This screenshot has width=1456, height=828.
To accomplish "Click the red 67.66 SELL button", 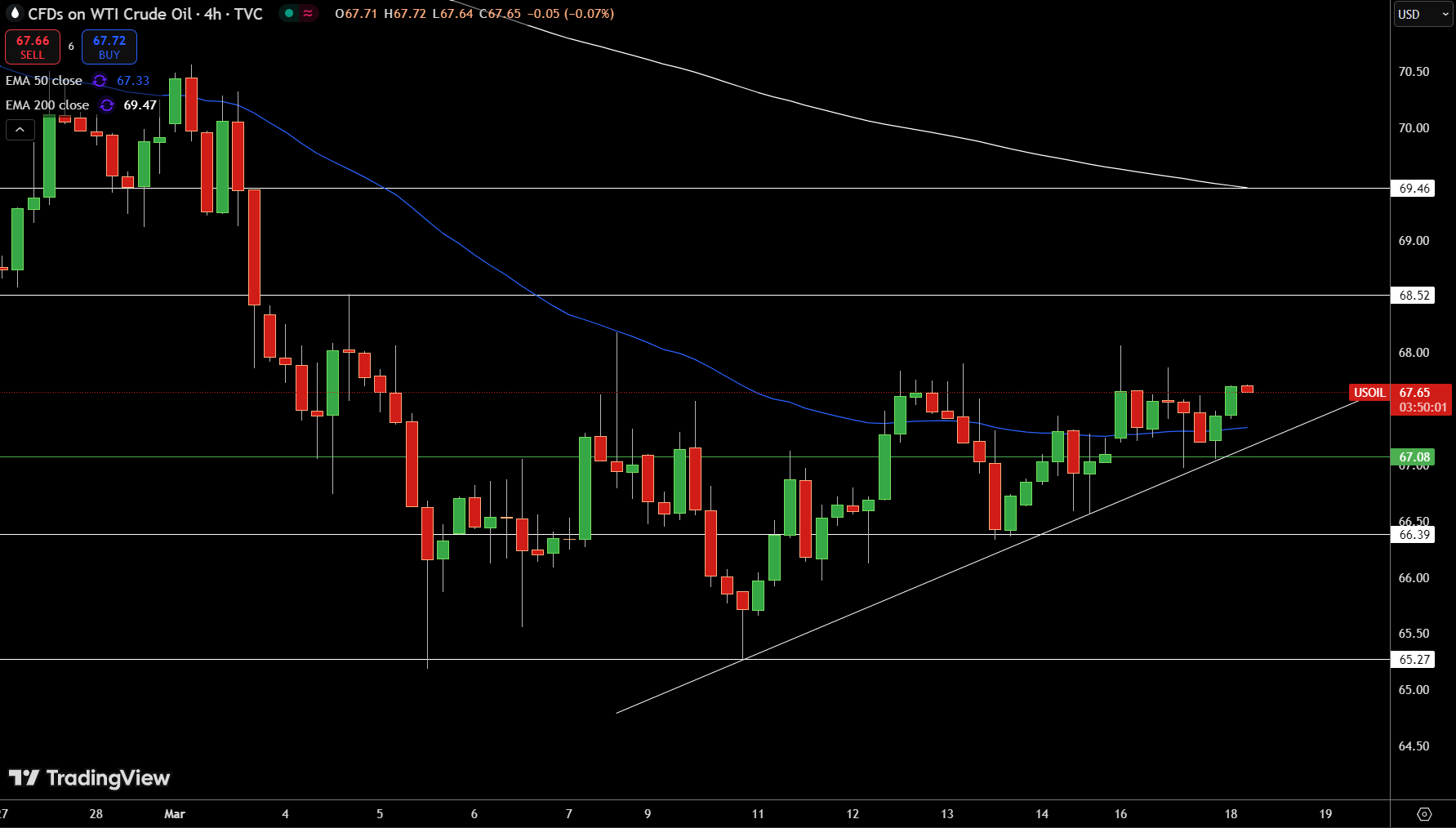I will coord(33,47).
